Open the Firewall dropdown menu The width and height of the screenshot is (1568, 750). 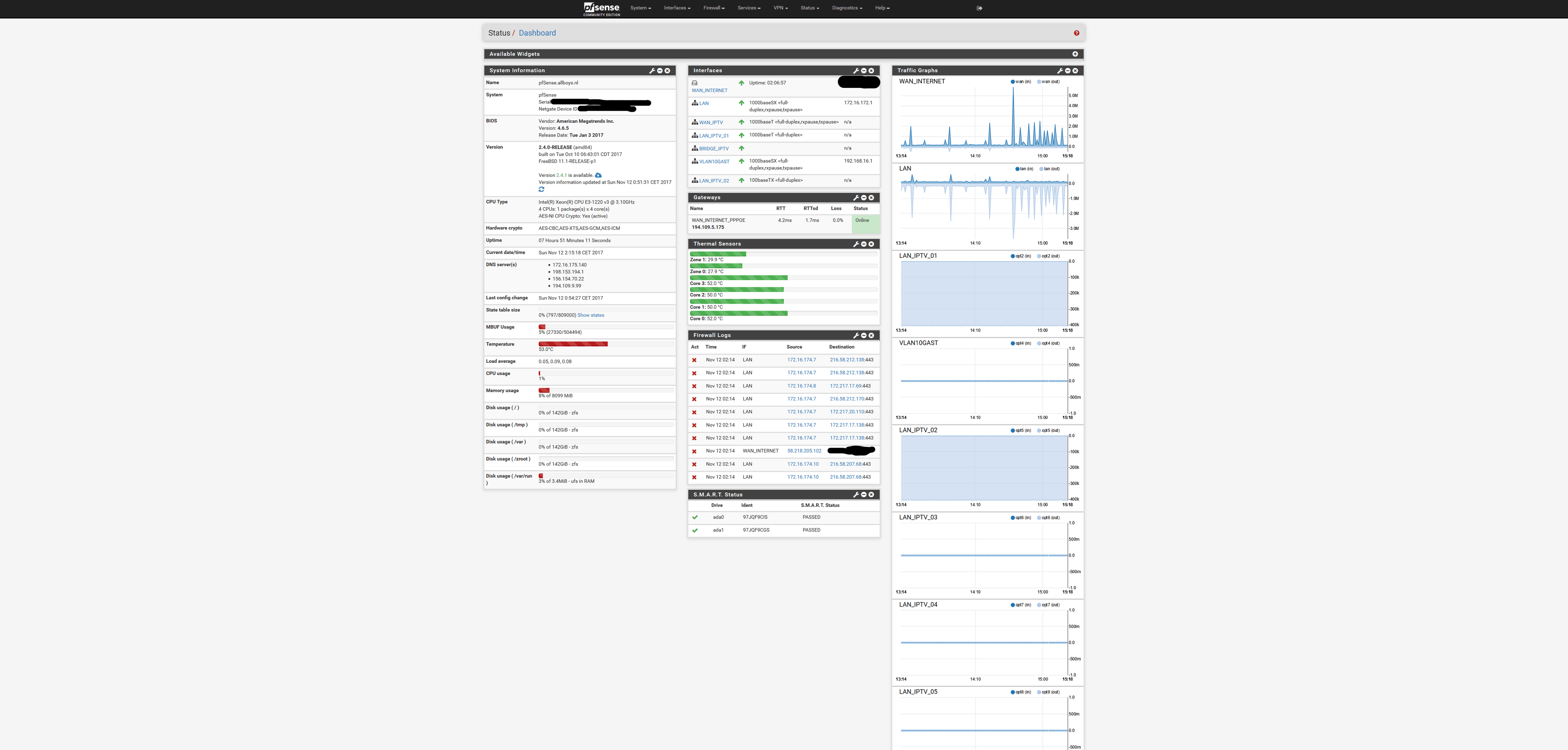point(713,8)
